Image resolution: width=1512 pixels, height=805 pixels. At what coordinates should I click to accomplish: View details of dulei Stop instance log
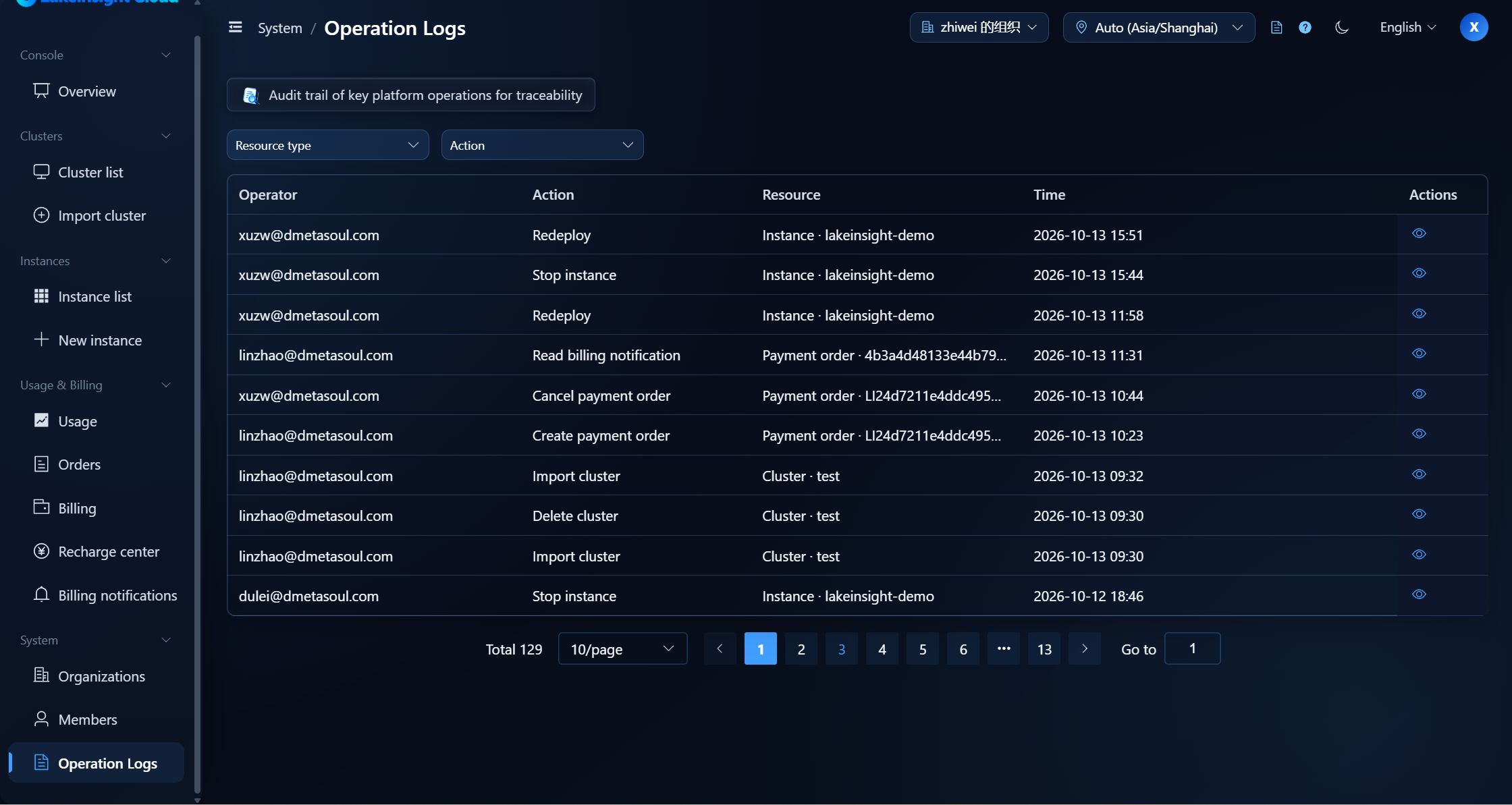[x=1419, y=594]
